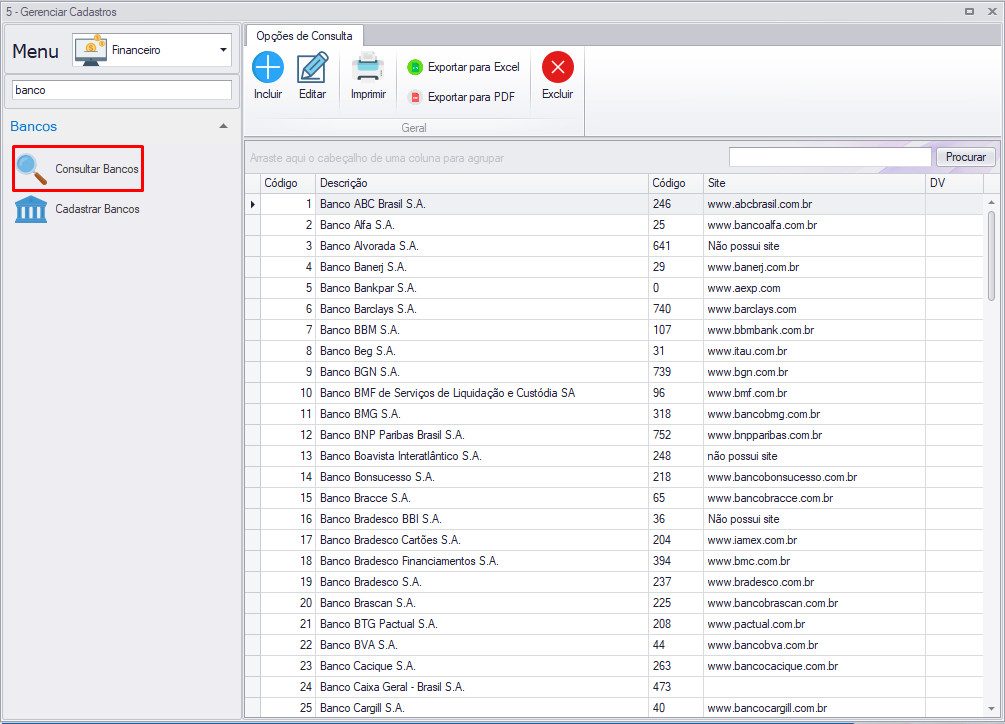1005x724 pixels.
Task: Sort by the Descrição column header
Action: 482,183
